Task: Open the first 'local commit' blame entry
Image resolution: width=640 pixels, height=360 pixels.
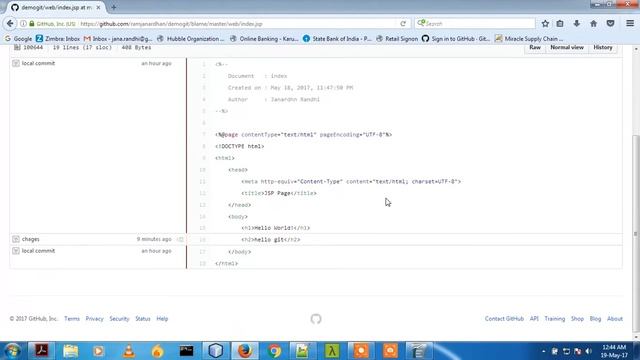Action: 38,63
